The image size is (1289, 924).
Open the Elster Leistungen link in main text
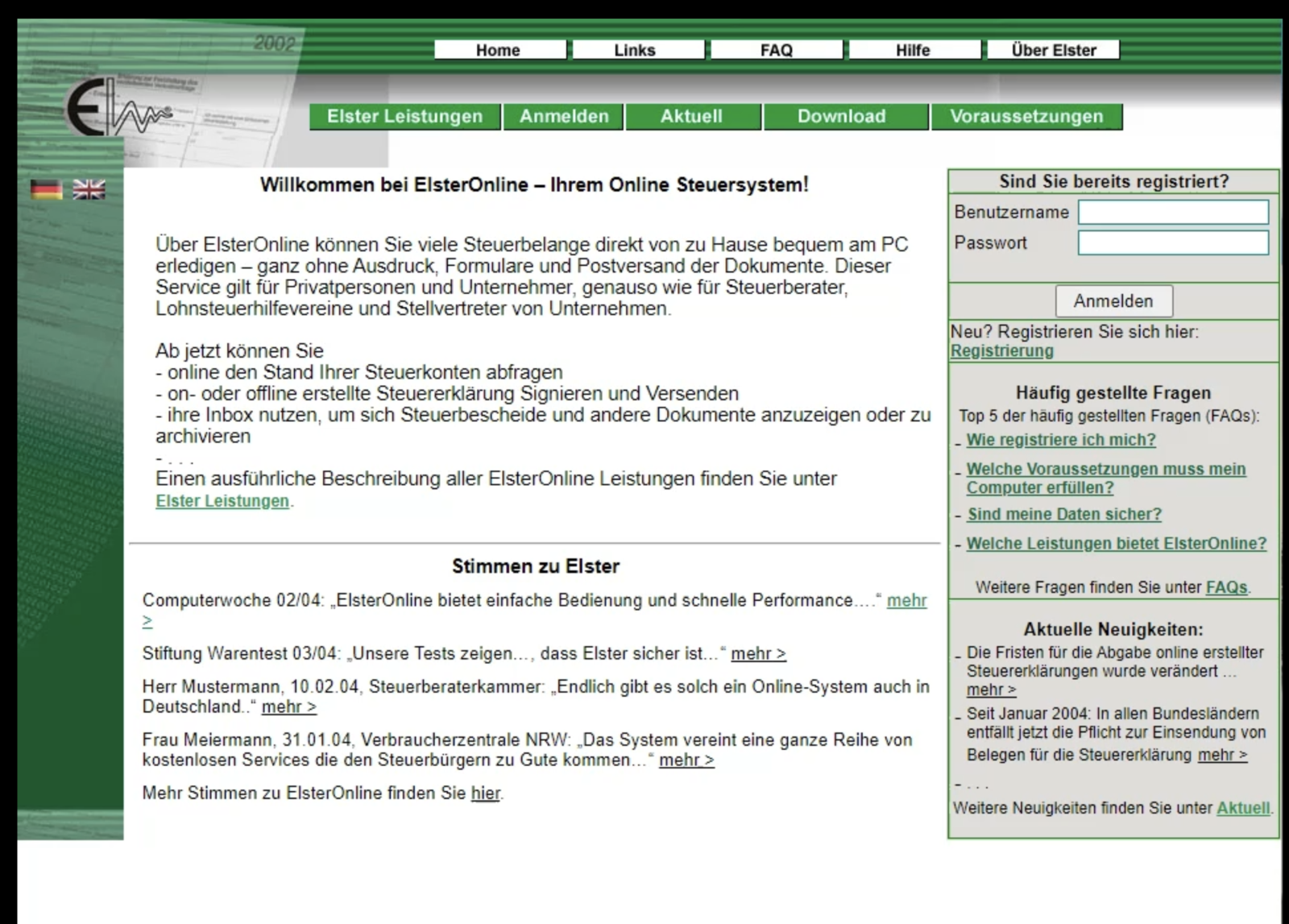(222, 501)
